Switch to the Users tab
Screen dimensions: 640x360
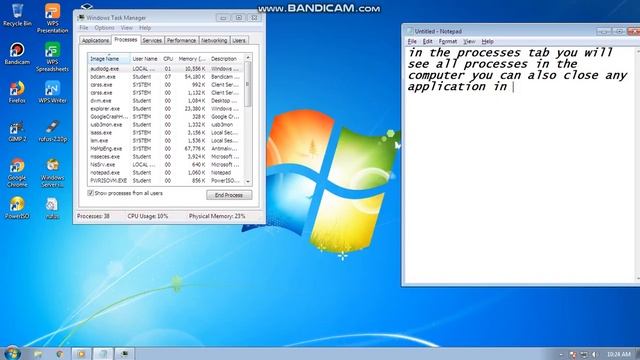[239, 40]
